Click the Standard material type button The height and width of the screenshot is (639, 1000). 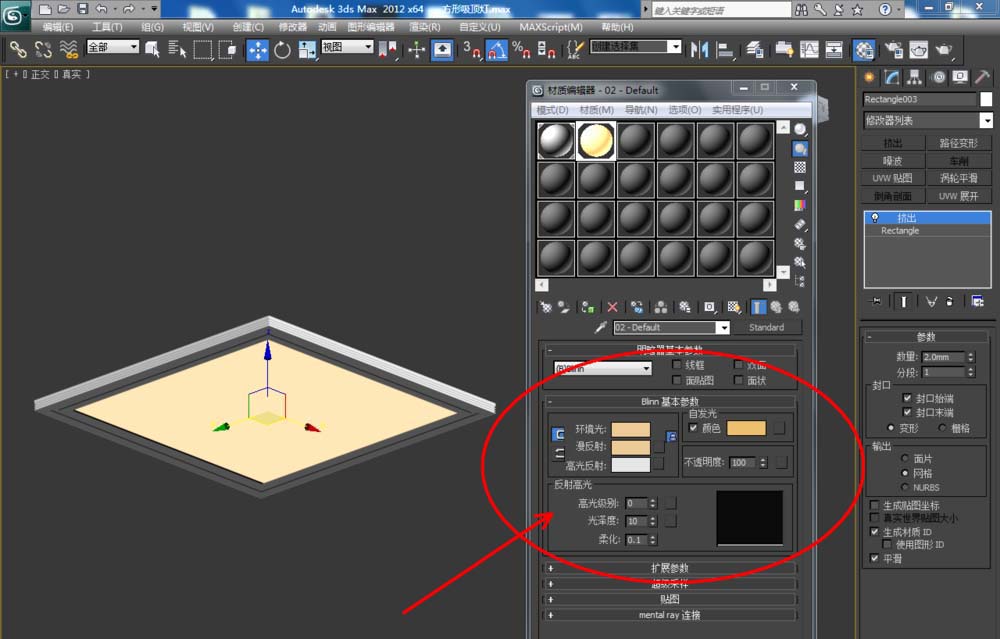(766, 327)
